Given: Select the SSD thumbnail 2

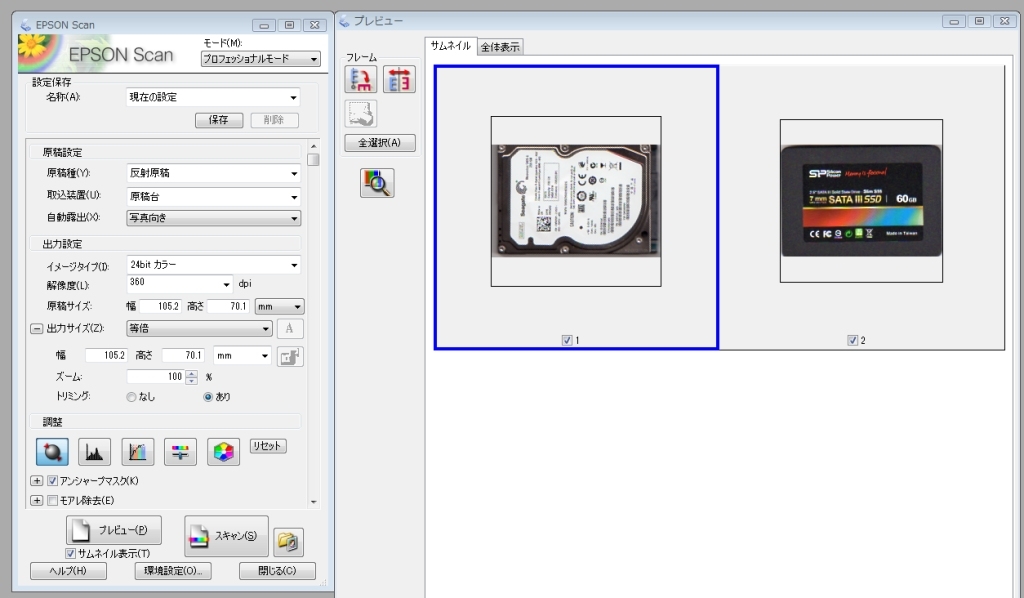Looking at the screenshot, I should coord(861,200).
